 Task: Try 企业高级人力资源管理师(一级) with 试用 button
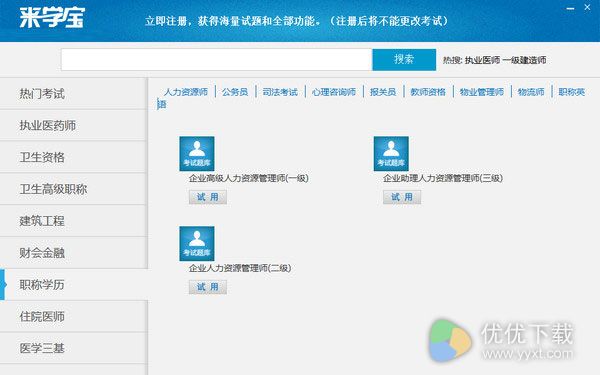point(208,197)
